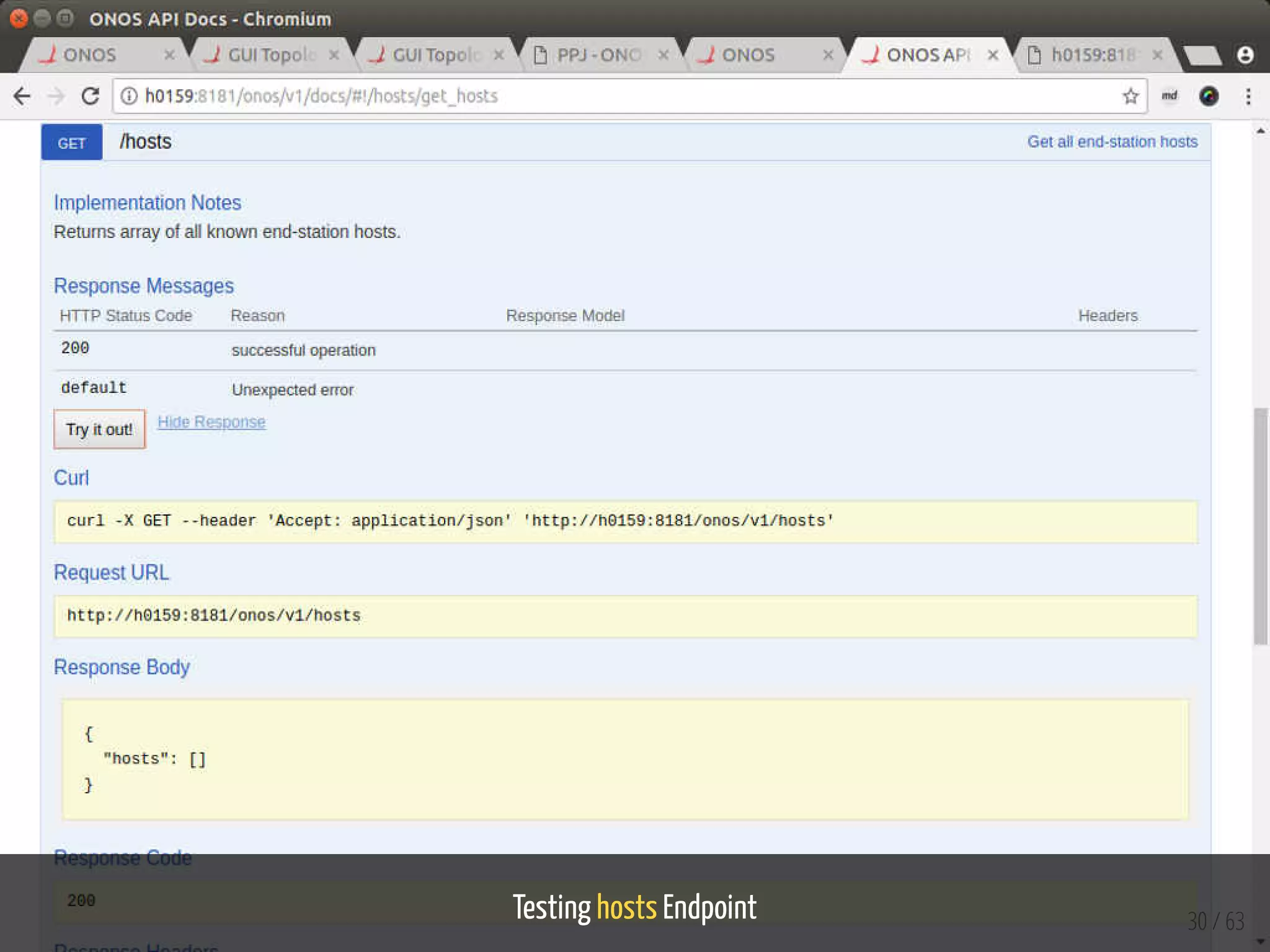This screenshot has height=952, width=1270.
Task: Click the Get all end-station hosts link
Action: pyautogui.click(x=1112, y=142)
